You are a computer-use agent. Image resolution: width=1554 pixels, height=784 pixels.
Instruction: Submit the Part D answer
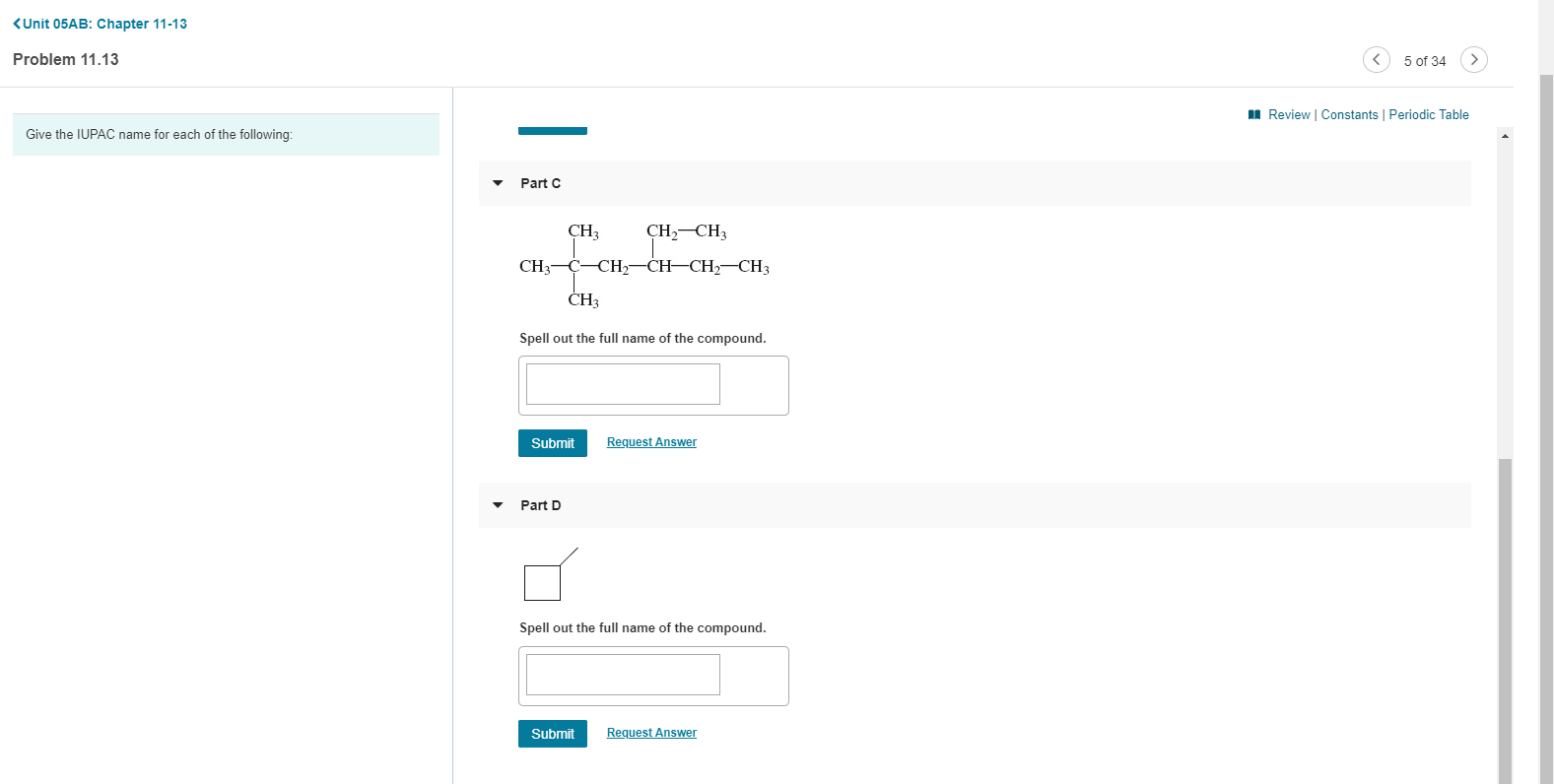[552, 733]
